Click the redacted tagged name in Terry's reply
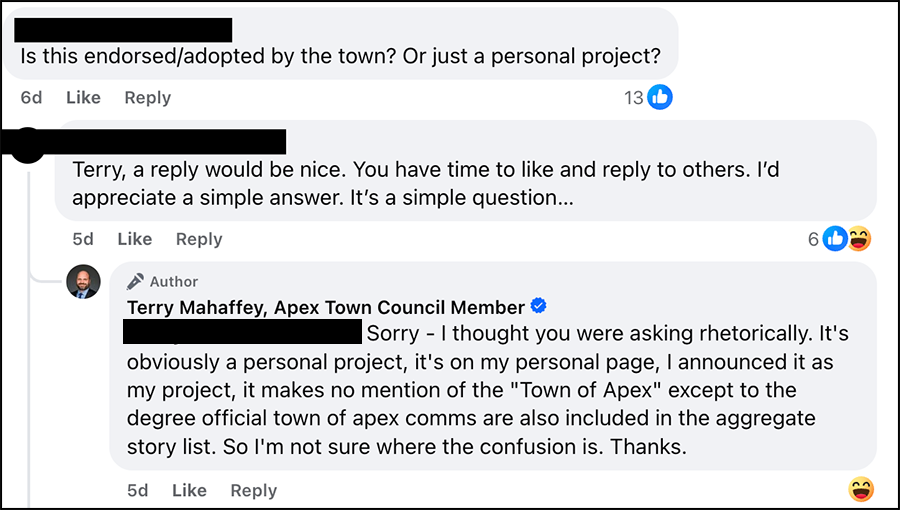900x510 pixels. (241, 331)
